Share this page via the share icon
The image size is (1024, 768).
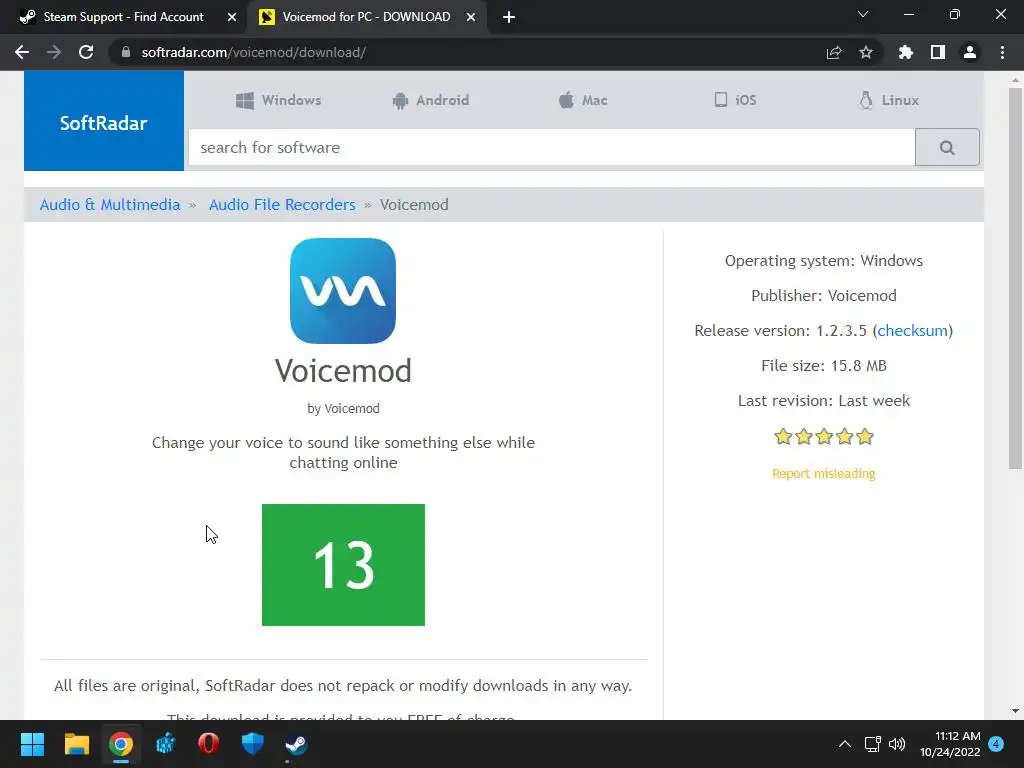[834, 52]
